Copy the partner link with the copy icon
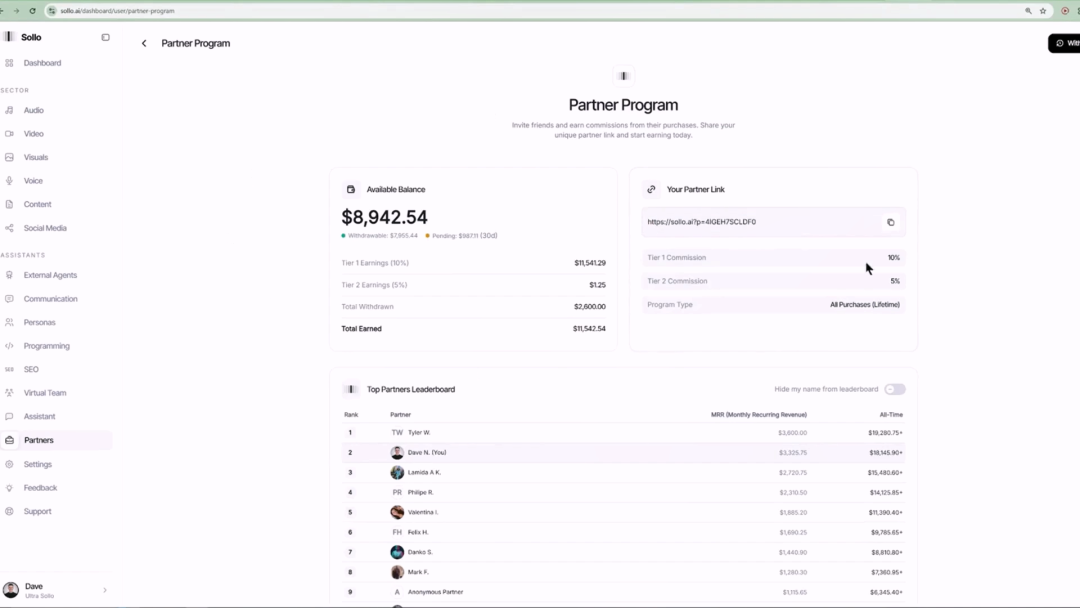This screenshot has width=1080, height=608. coord(891,222)
